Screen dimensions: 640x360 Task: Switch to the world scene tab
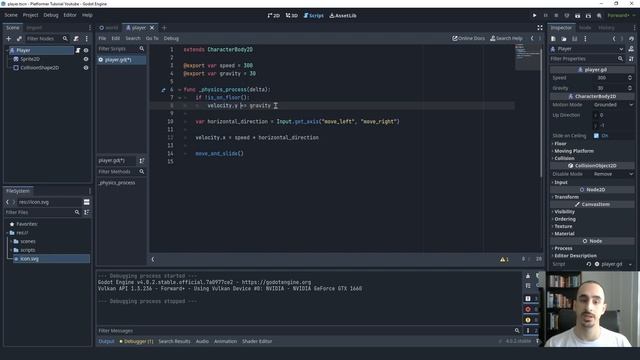(x=109, y=28)
